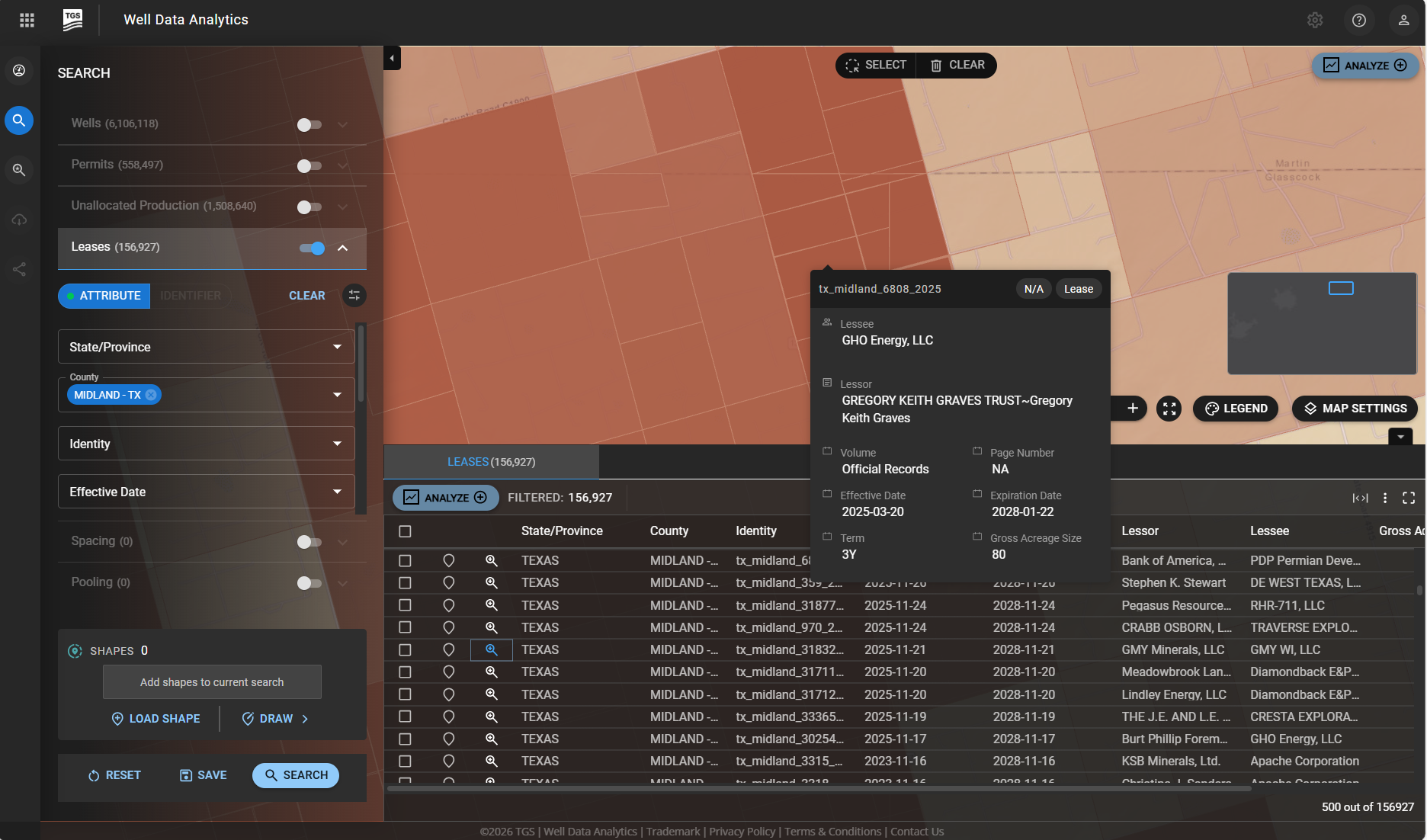
Task: Enable the Wells layer toggle
Action: [x=309, y=124]
